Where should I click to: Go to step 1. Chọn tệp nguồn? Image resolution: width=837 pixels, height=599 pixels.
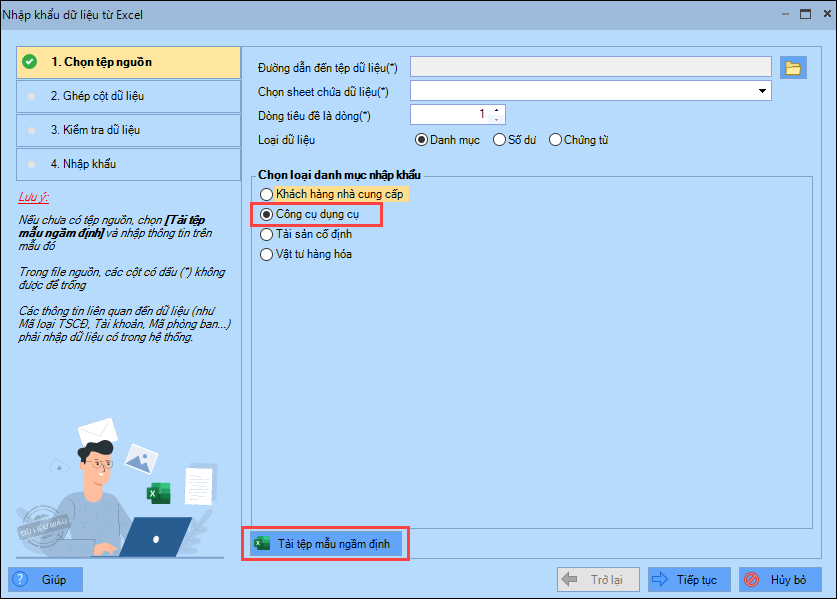click(129, 62)
